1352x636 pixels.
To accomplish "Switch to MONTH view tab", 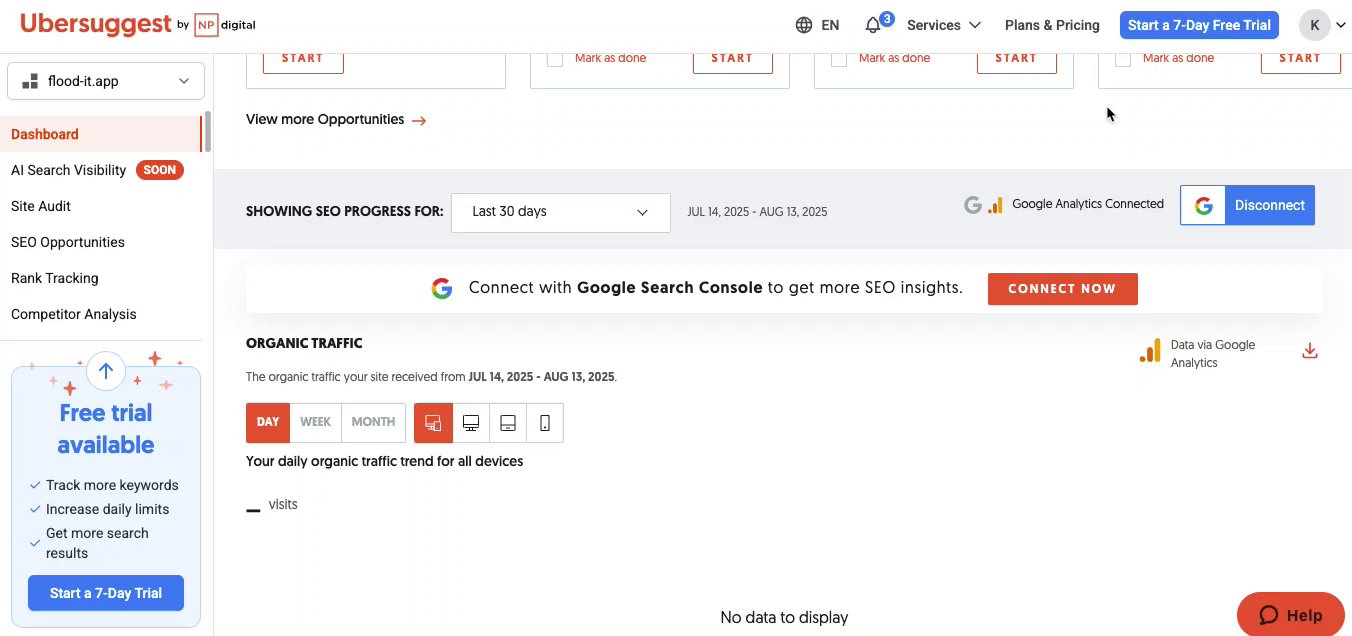I will point(374,423).
